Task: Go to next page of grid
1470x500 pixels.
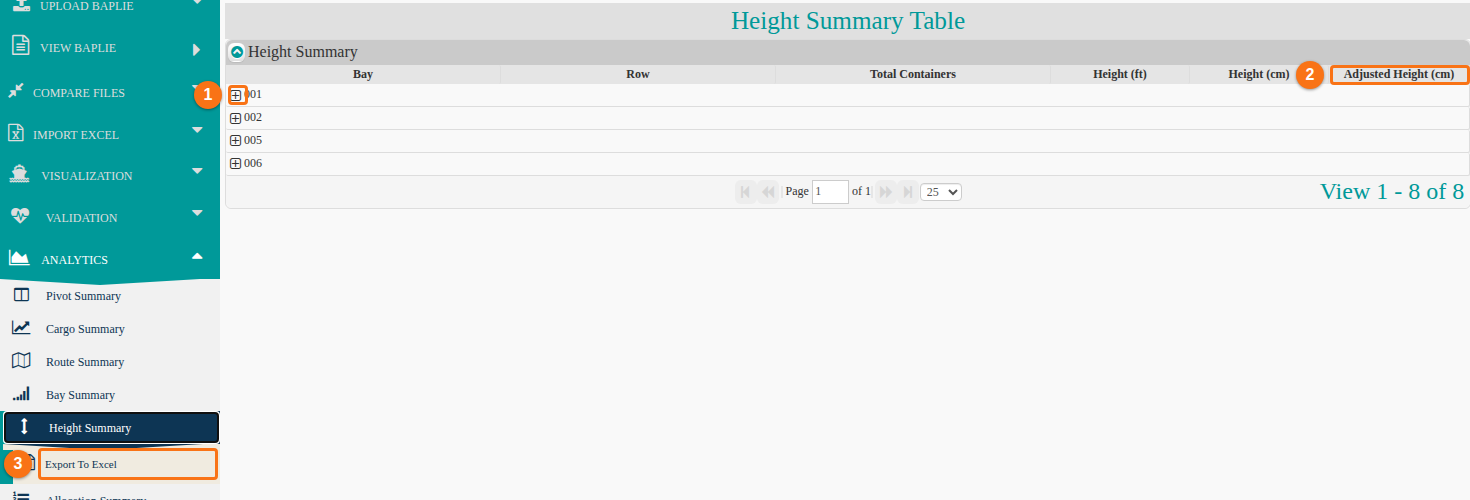Action: pos(885,192)
